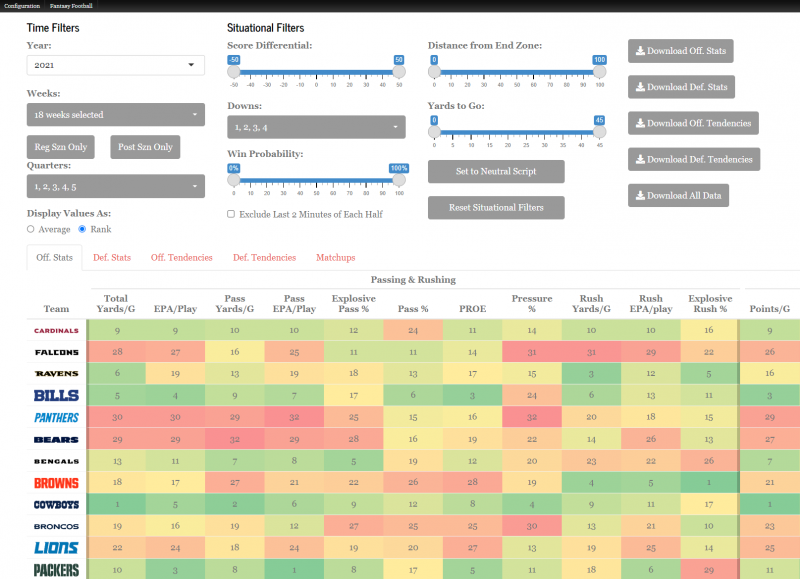
Task: Click Set to Neutral Script
Action: [x=496, y=171]
